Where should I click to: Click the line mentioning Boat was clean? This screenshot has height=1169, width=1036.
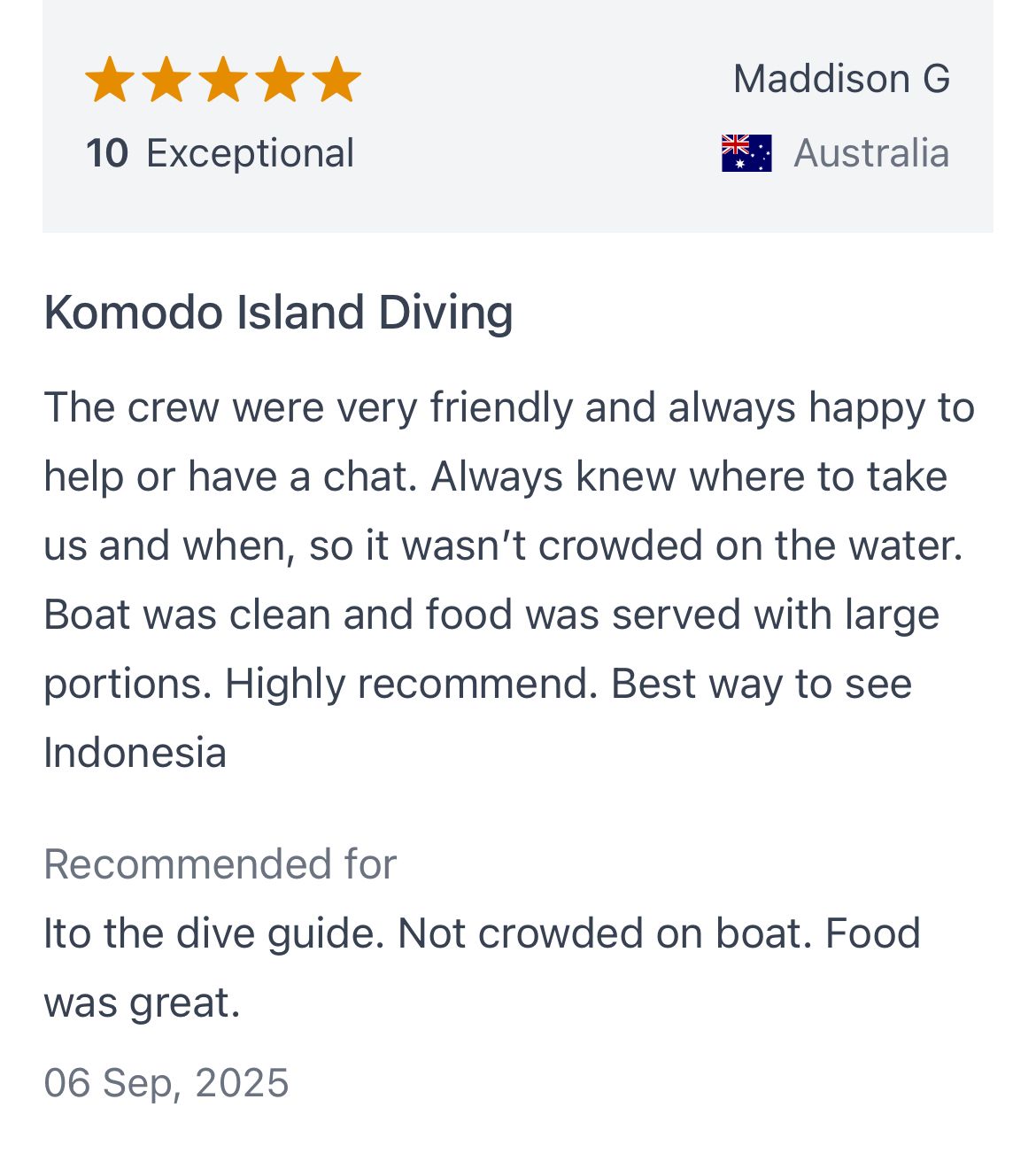[491, 615]
